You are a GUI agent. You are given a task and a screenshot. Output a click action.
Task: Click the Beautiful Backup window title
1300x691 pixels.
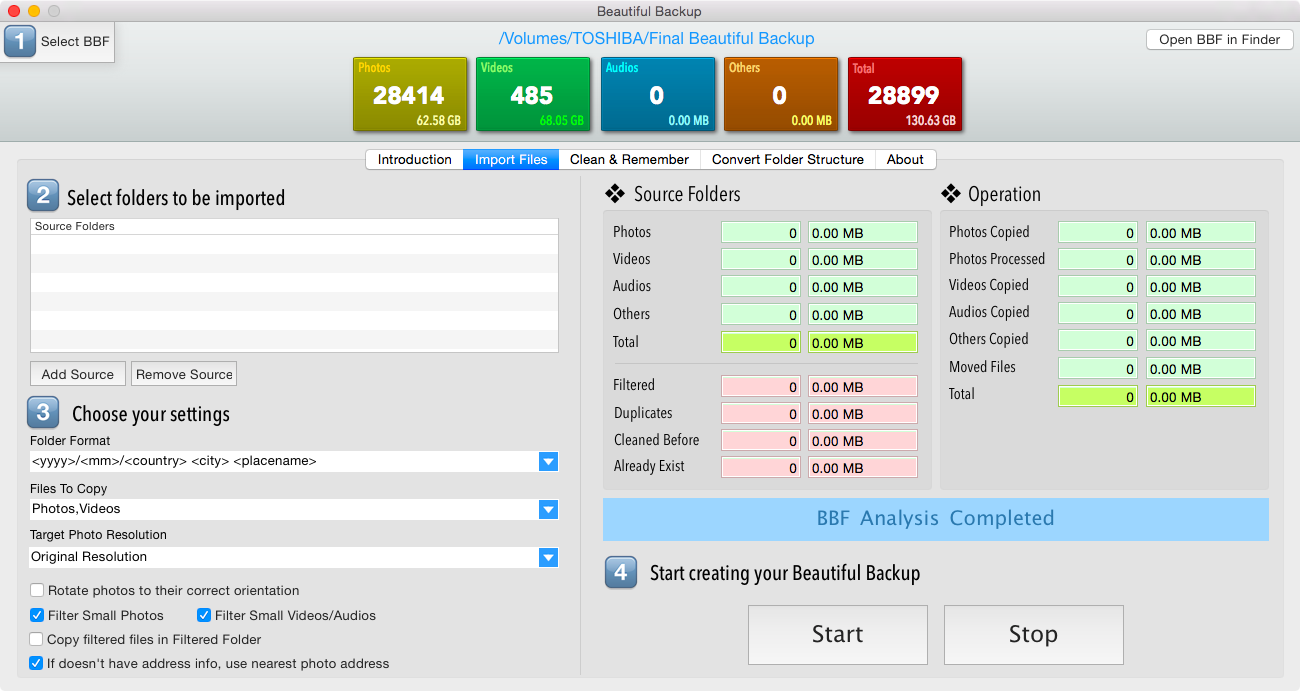tap(649, 11)
